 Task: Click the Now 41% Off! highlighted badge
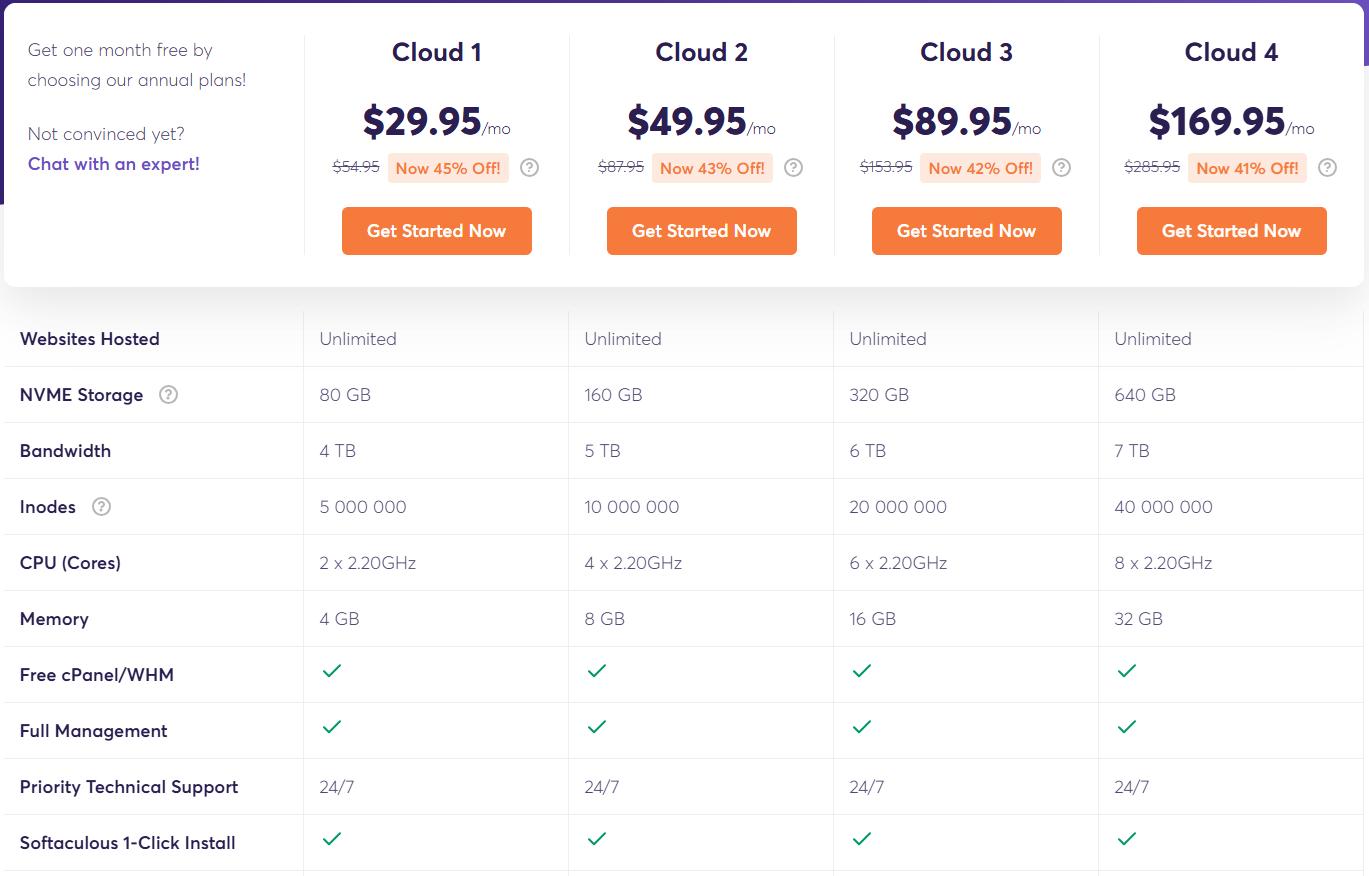click(x=1247, y=168)
